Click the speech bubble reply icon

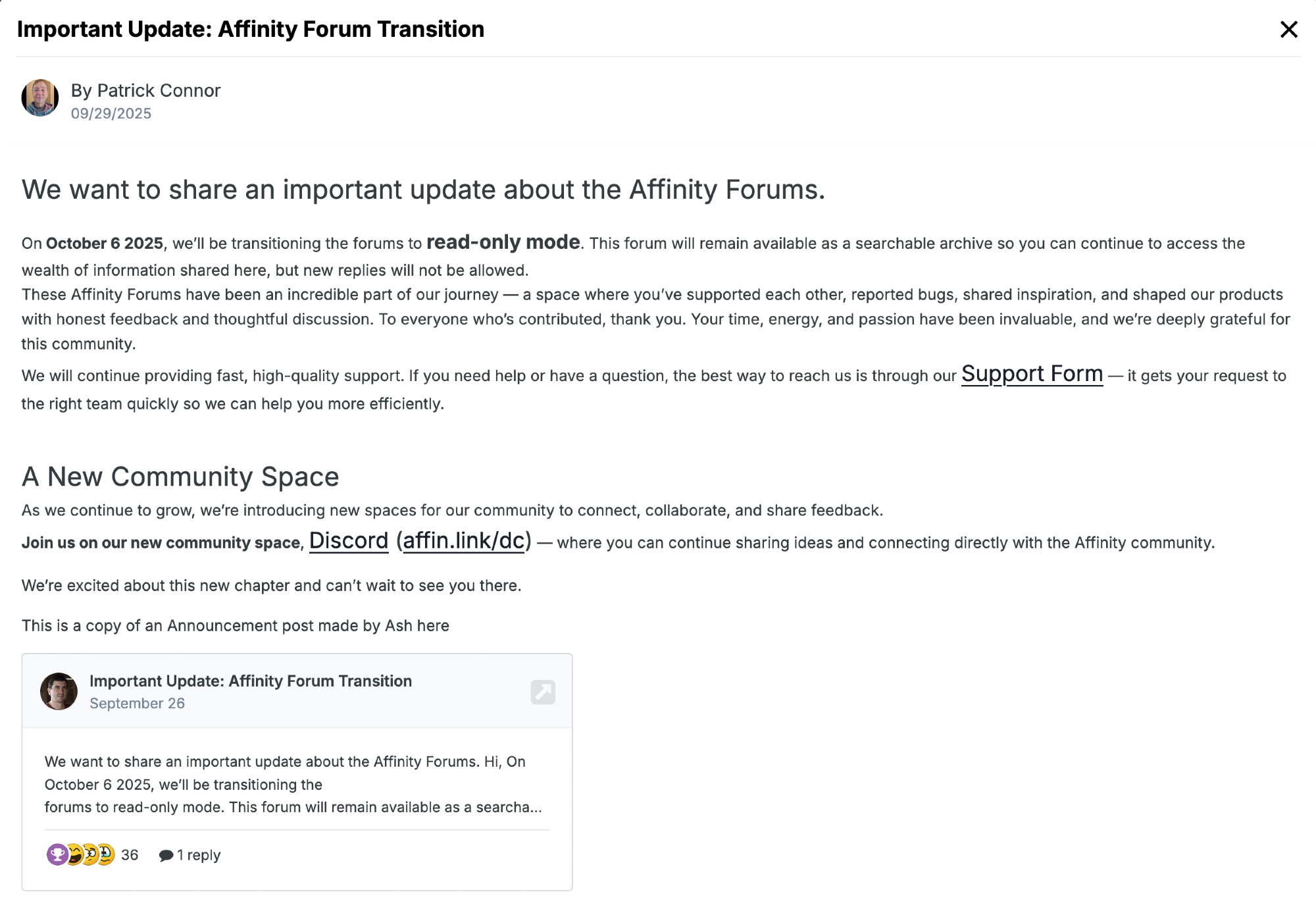[166, 856]
